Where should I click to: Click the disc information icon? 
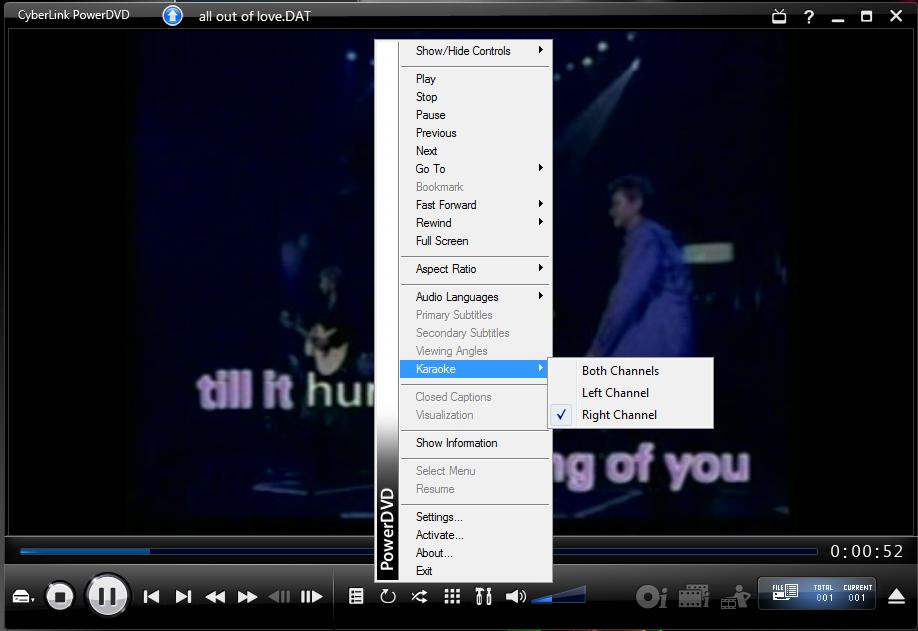tap(651, 595)
